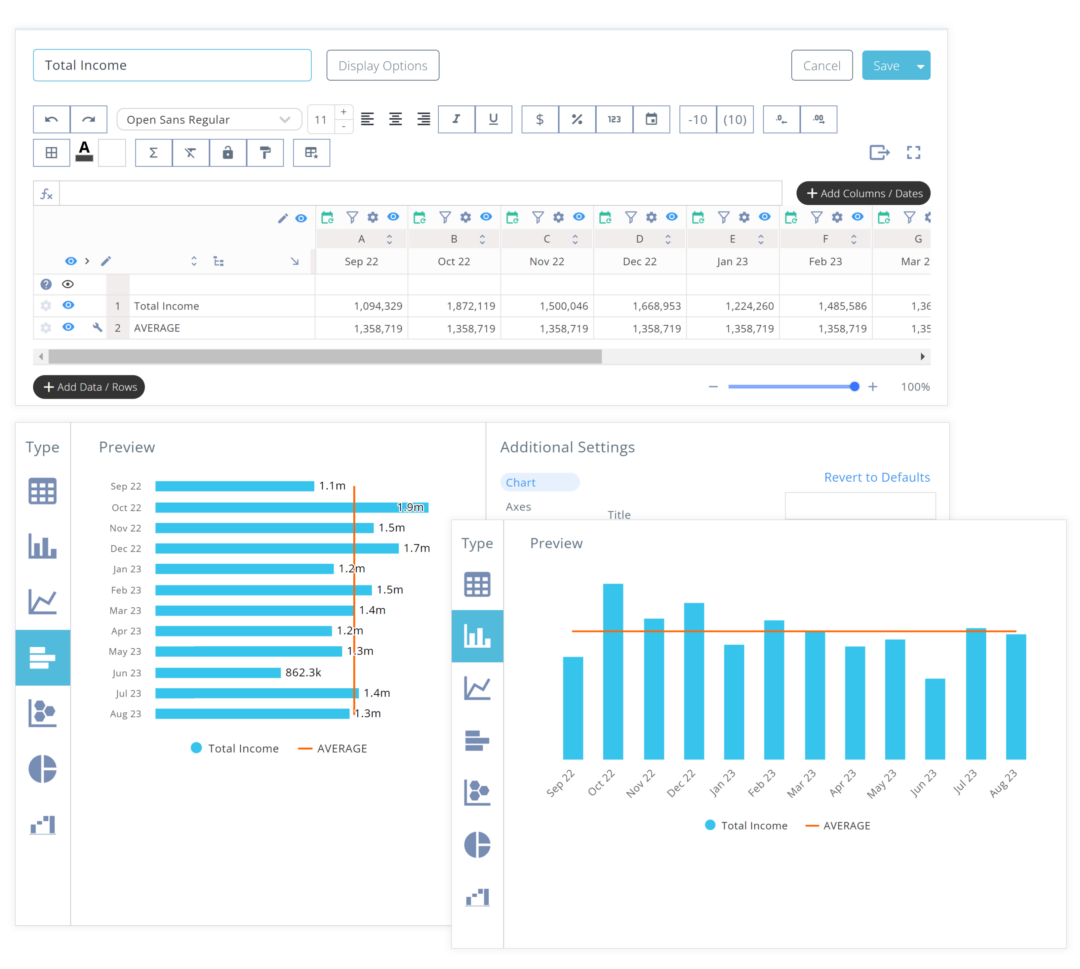Viewport: 1080px width, 969px height.
Task: Click the Revert to Defaults link
Action: click(877, 477)
